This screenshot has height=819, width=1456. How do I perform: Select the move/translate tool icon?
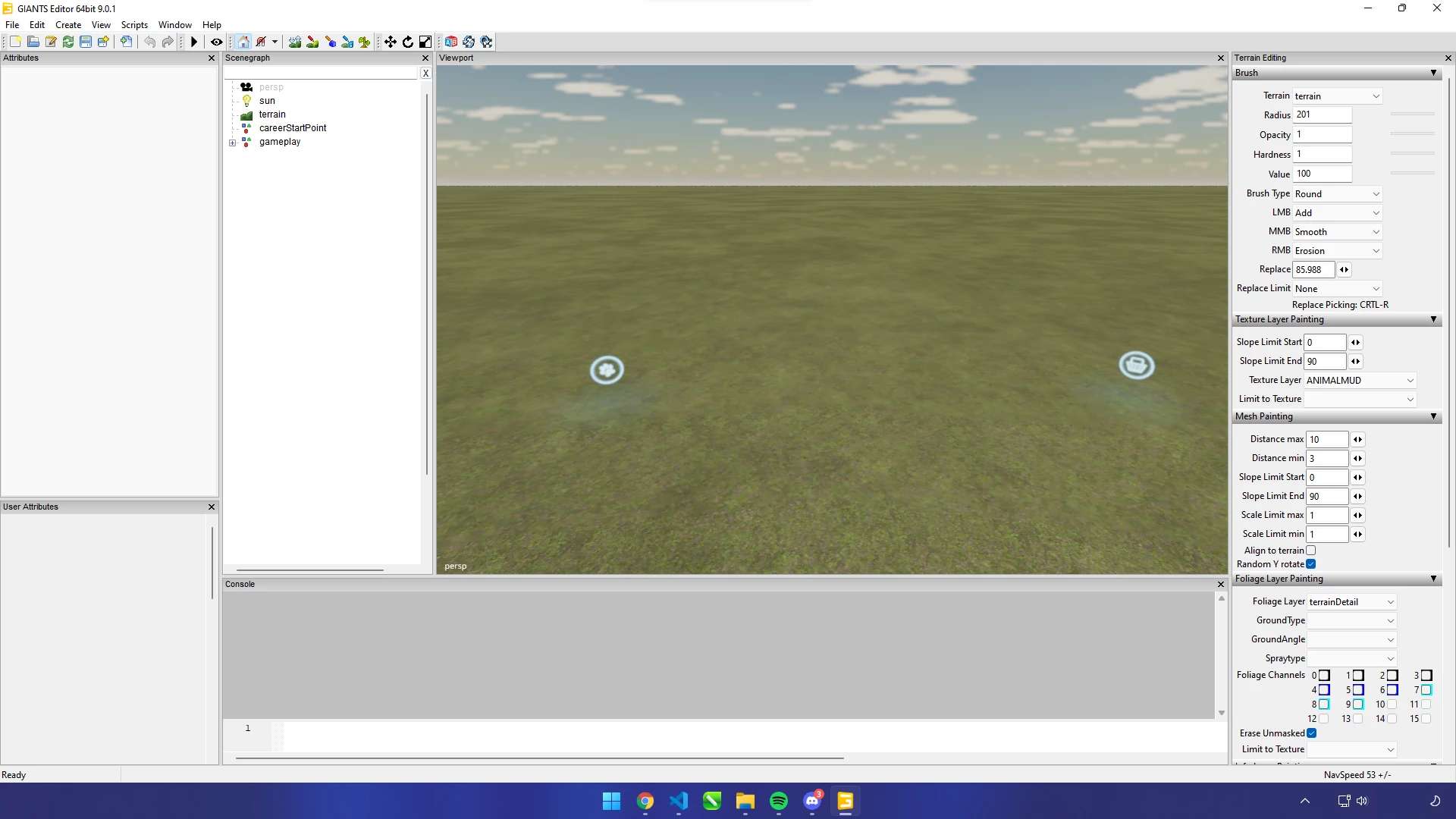click(x=391, y=42)
